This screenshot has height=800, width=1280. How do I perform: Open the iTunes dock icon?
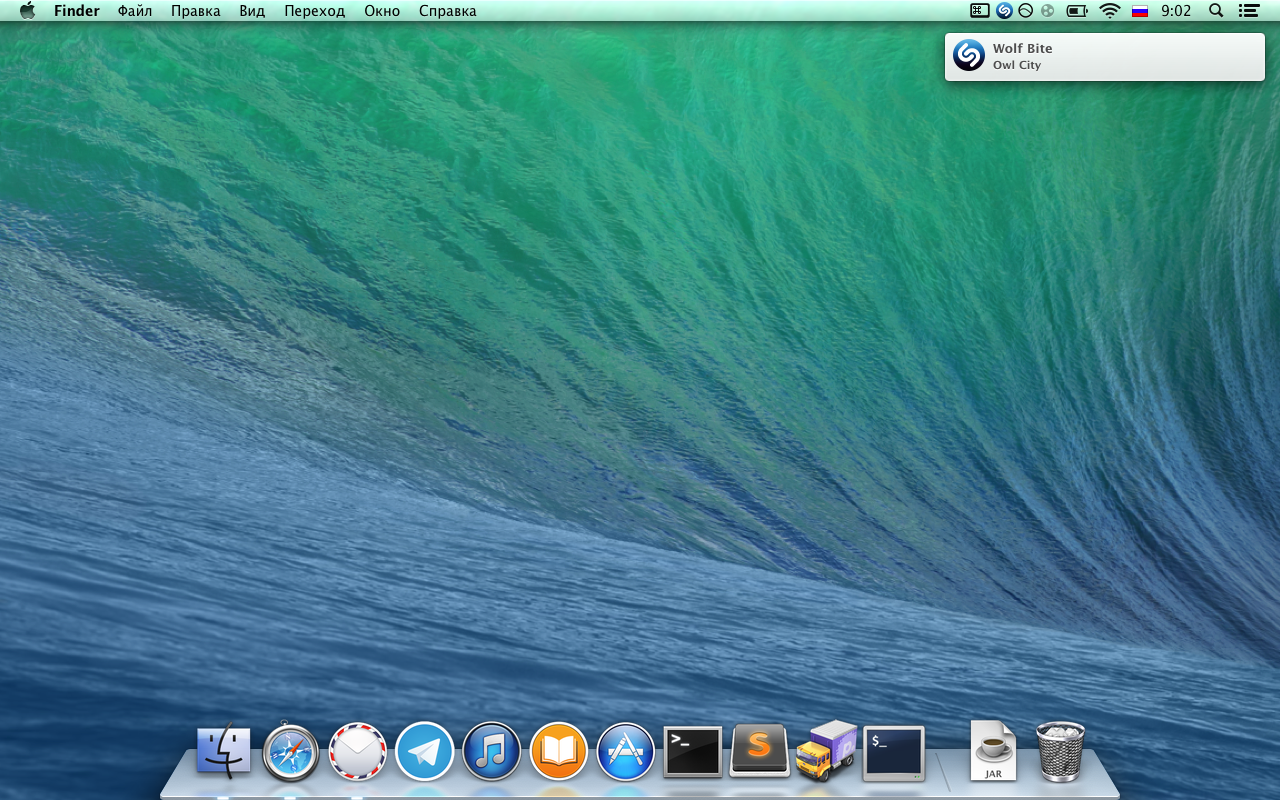pos(491,751)
